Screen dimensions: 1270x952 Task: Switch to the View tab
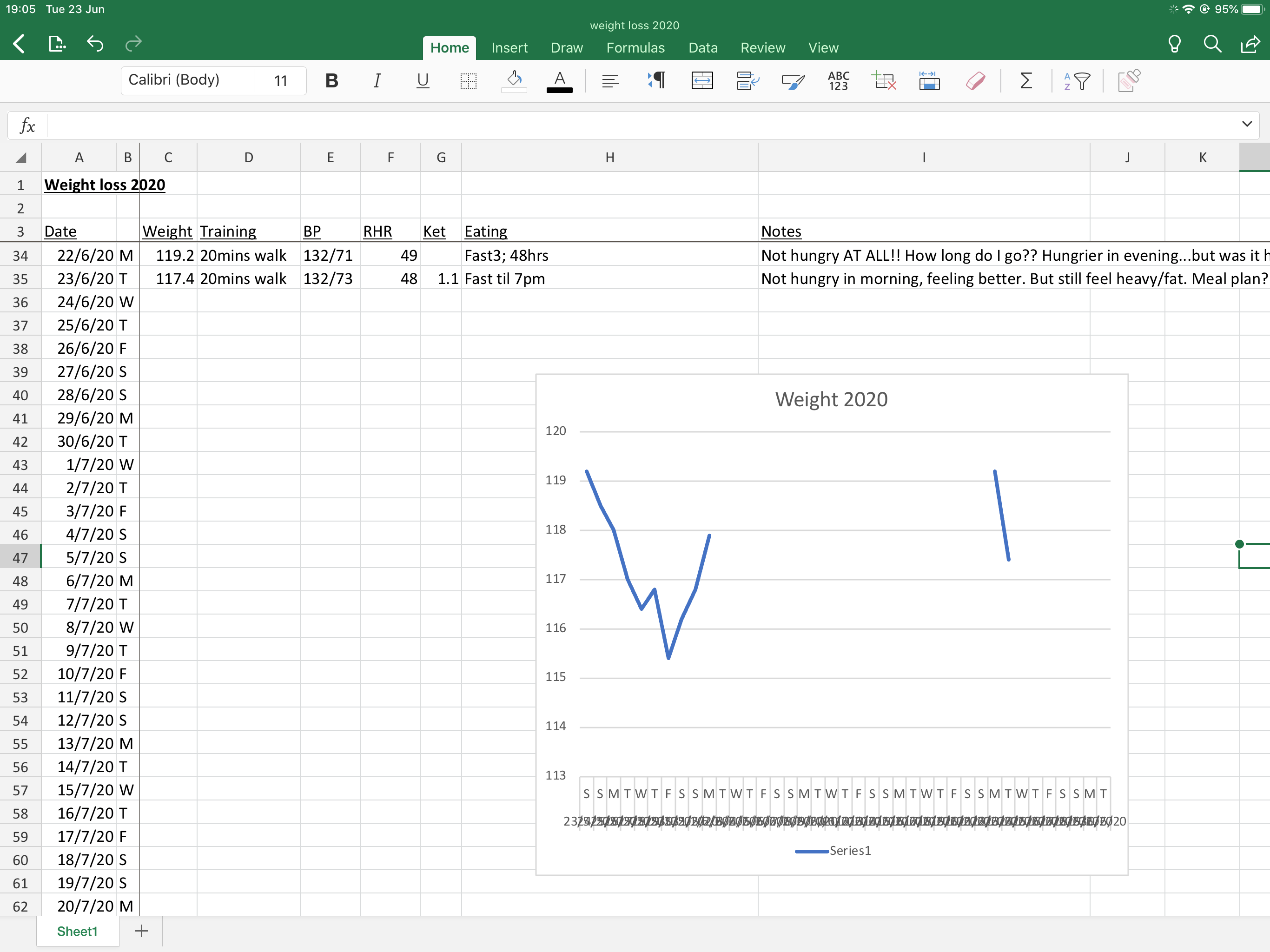[x=823, y=48]
